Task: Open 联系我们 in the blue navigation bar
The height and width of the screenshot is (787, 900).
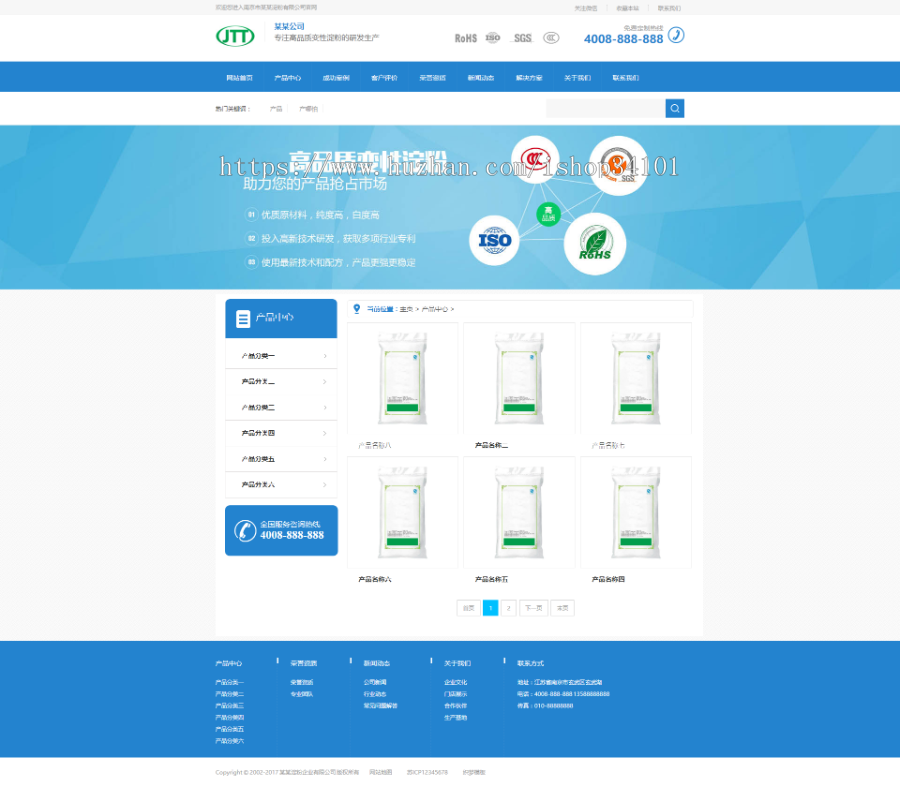Action: (x=625, y=78)
